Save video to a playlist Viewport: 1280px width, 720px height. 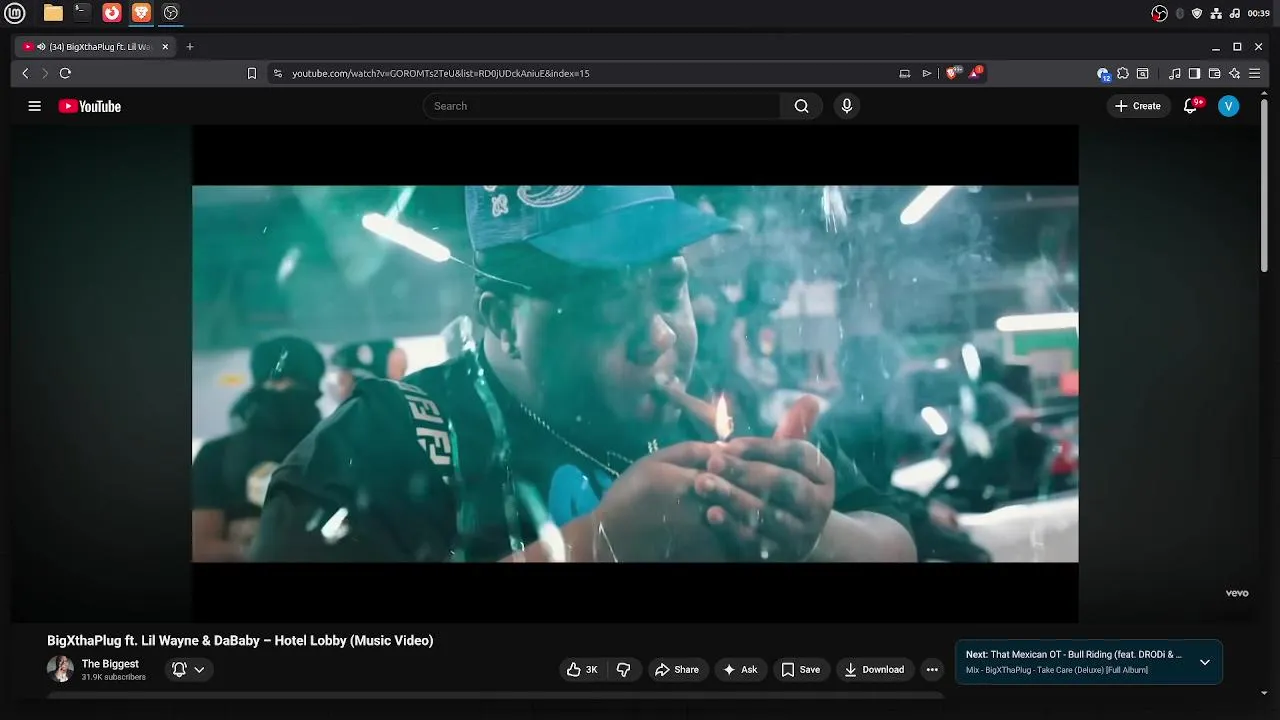click(x=801, y=670)
